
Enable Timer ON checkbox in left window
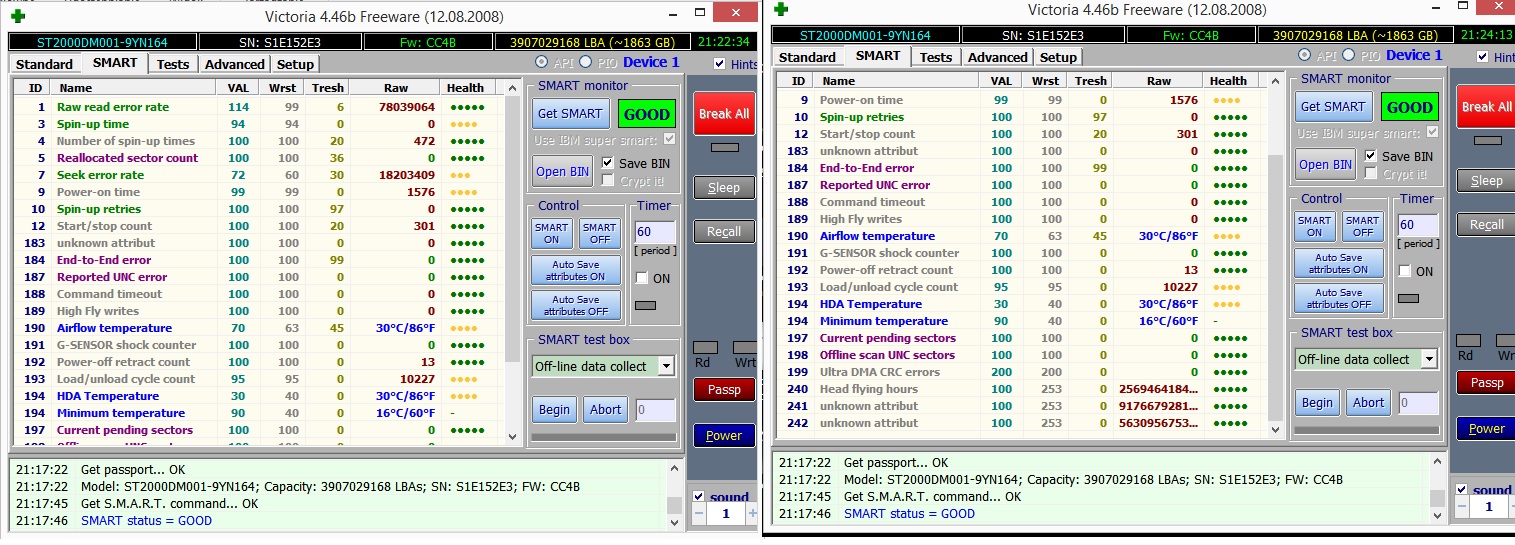pos(642,278)
